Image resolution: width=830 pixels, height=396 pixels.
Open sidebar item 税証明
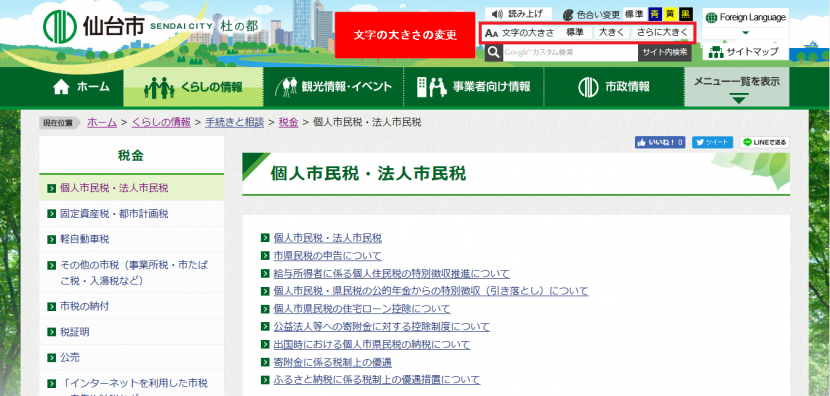(x=131, y=332)
